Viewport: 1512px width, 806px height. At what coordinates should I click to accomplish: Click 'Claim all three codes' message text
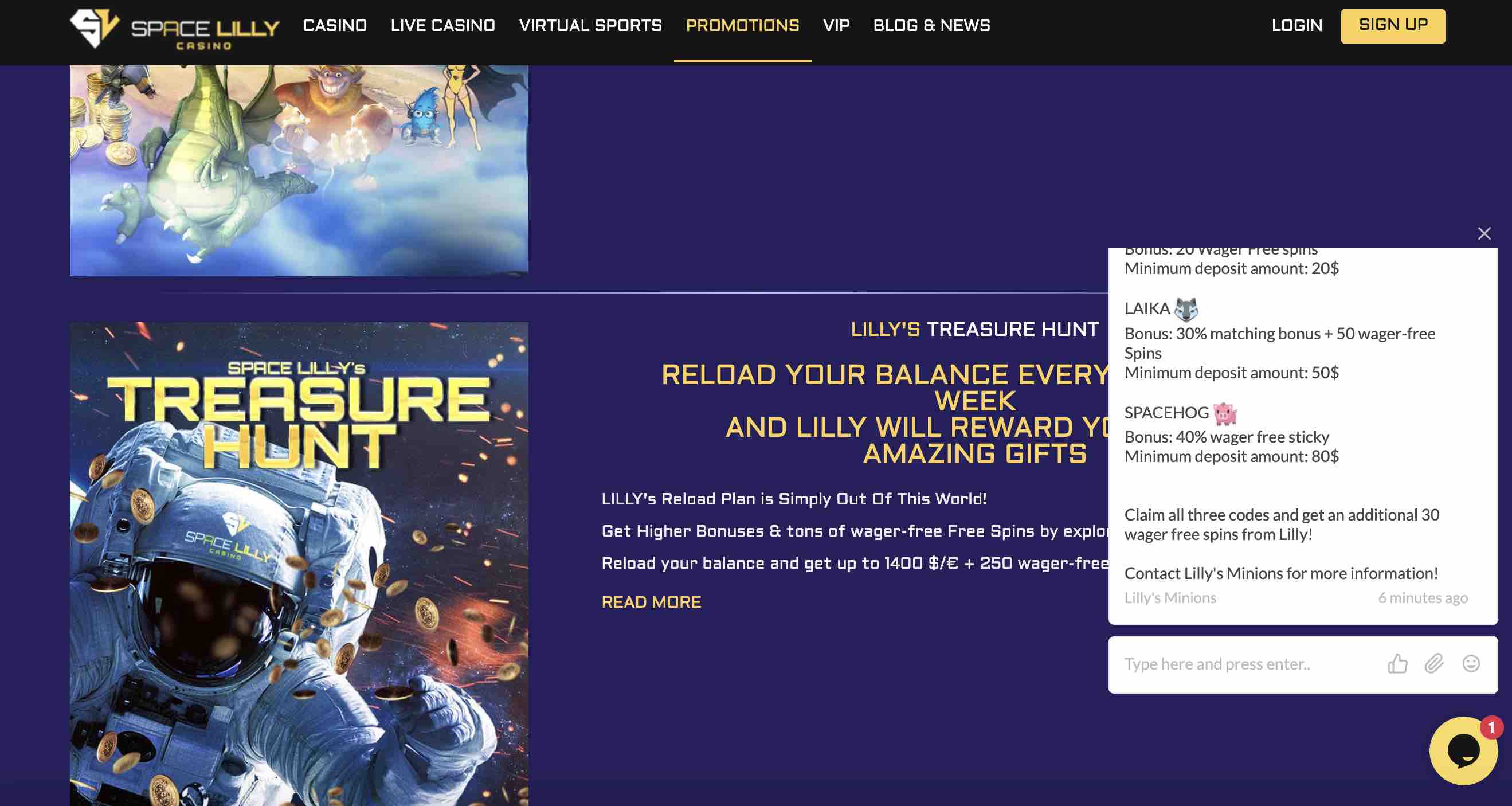(1282, 524)
